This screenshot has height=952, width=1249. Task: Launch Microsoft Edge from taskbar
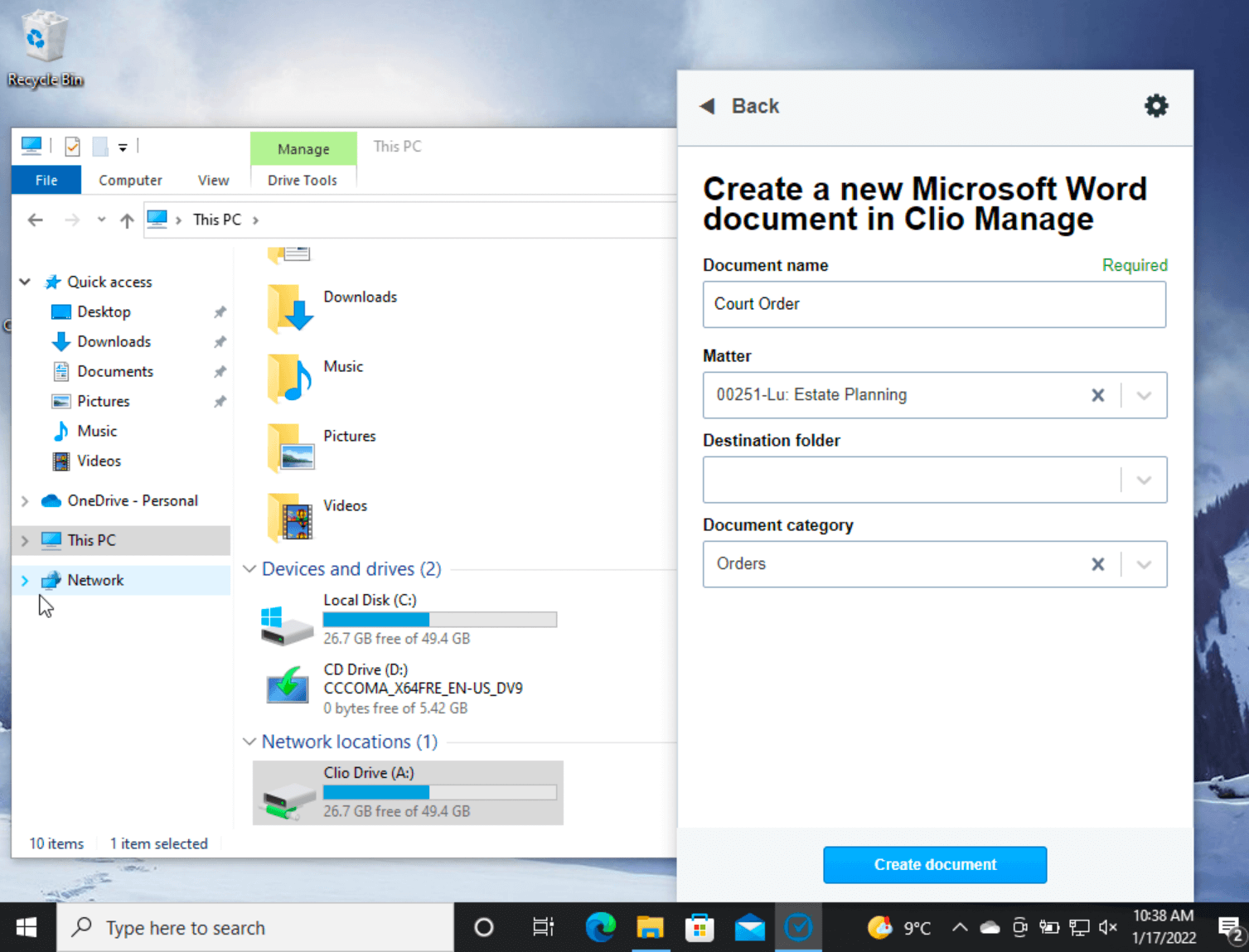[x=600, y=927]
